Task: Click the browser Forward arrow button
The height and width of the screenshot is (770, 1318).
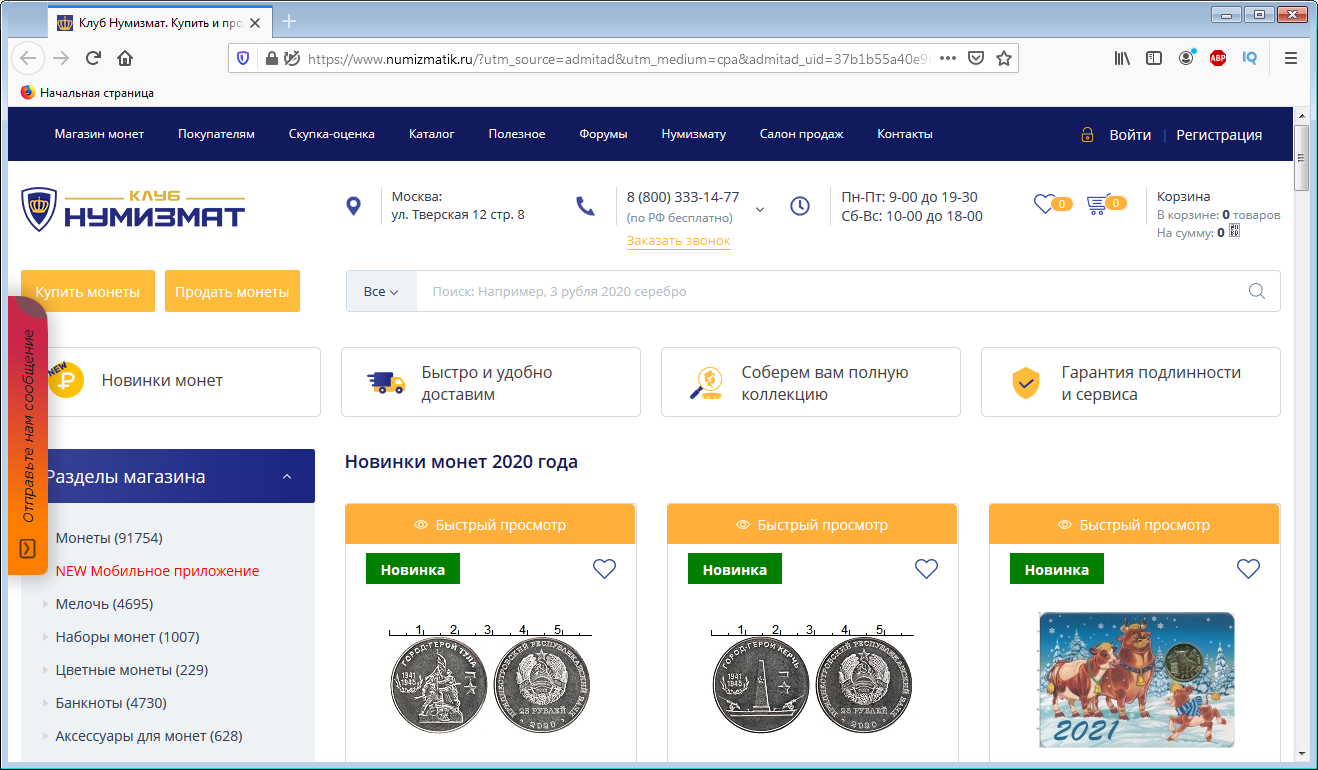Action: point(61,58)
